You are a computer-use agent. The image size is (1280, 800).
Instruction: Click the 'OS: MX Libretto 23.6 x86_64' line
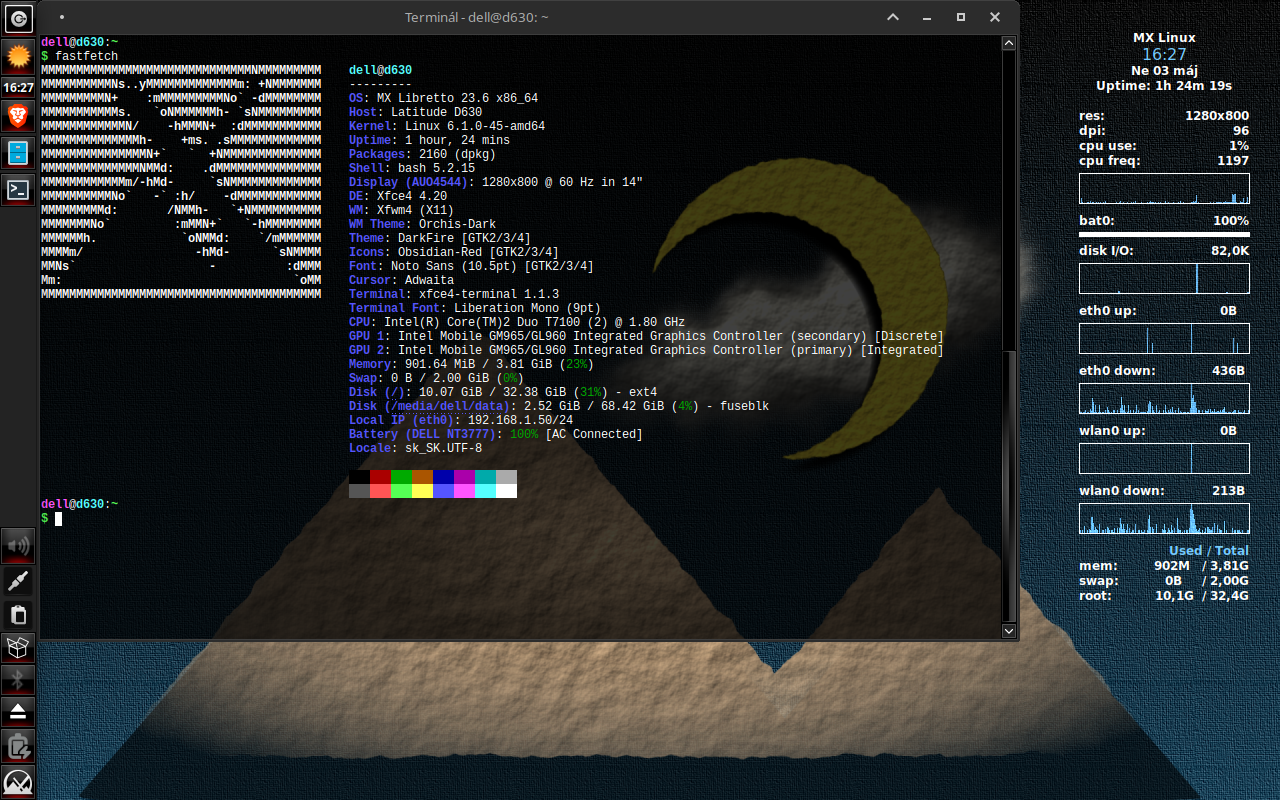click(x=443, y=98)
